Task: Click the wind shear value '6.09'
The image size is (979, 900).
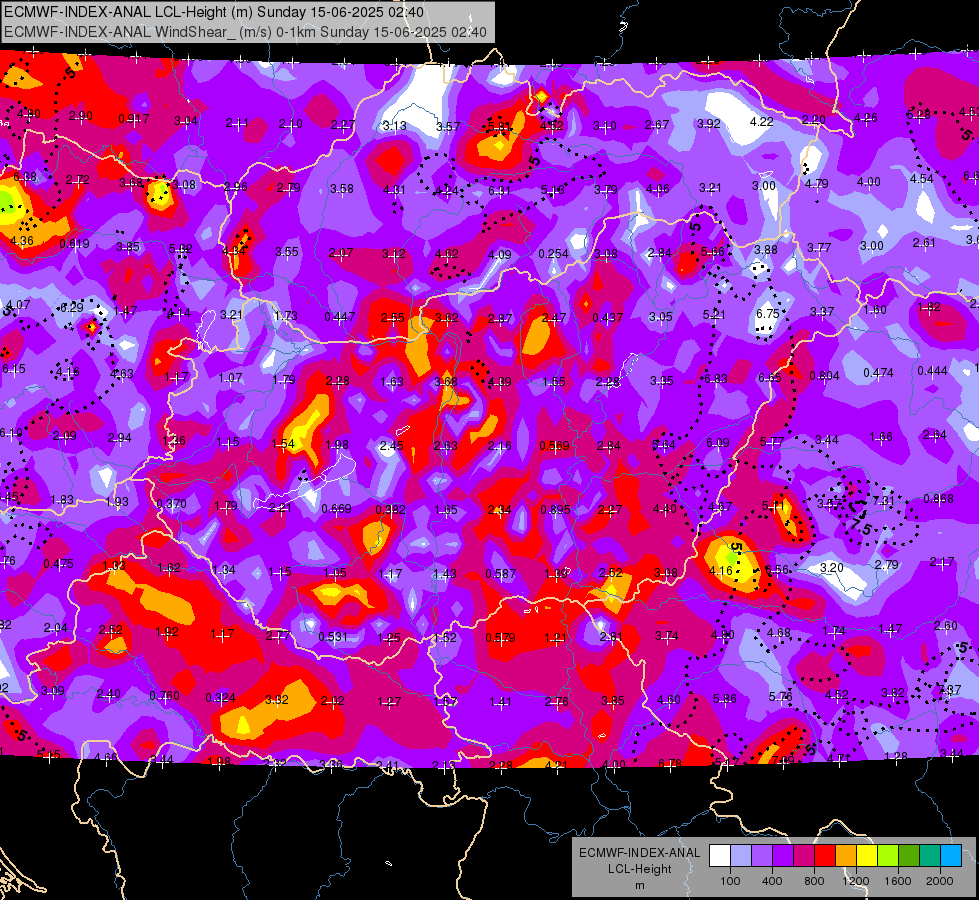Action: point(718,442)
